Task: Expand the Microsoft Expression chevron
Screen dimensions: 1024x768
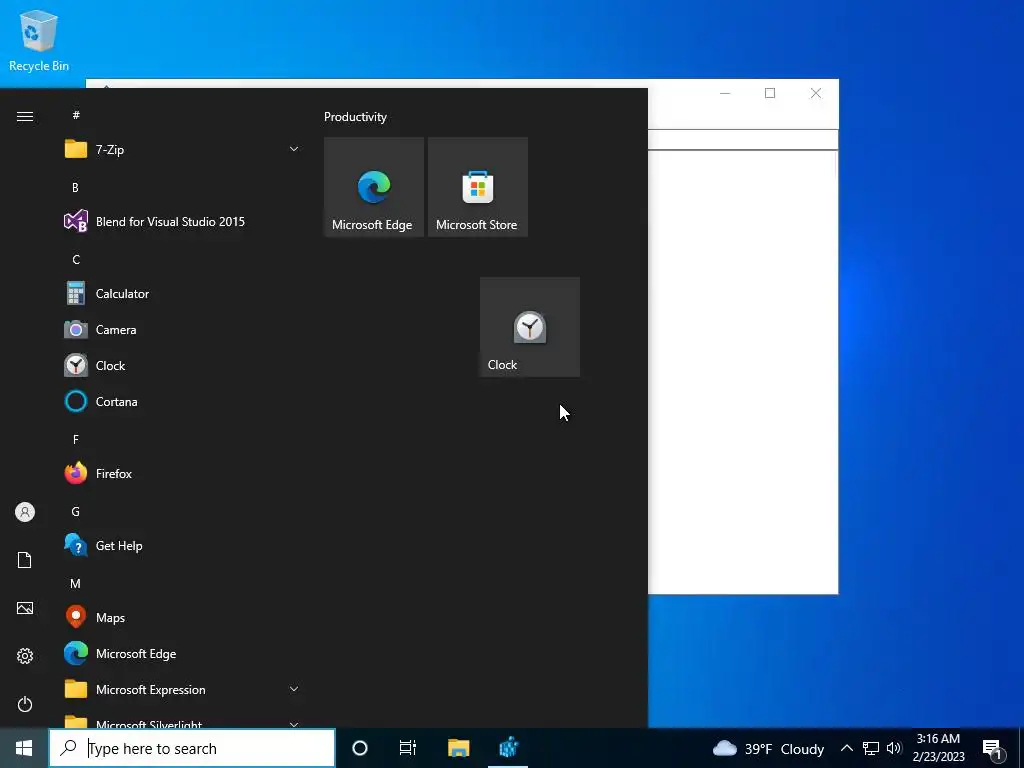Action: (x=294, y=689)
